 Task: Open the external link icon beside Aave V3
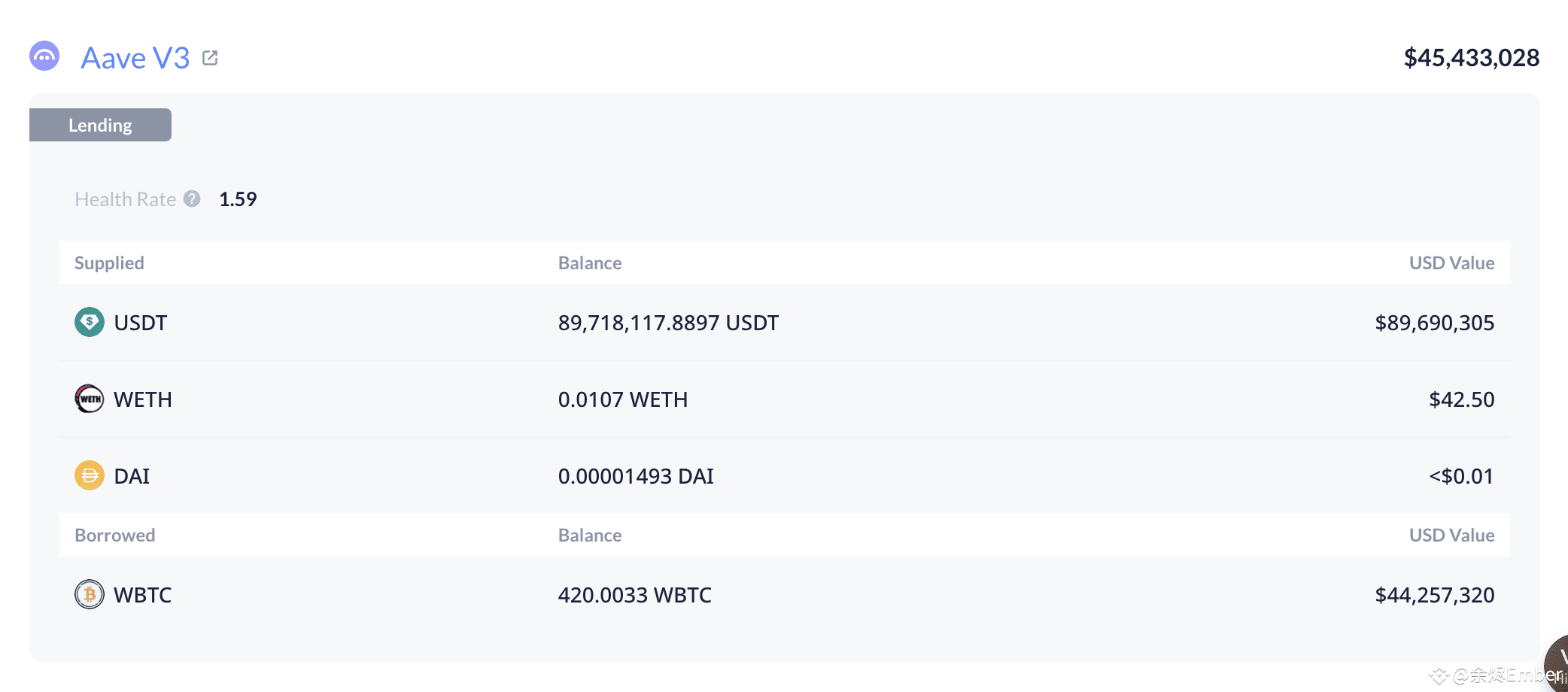click(x=210, y=58)
